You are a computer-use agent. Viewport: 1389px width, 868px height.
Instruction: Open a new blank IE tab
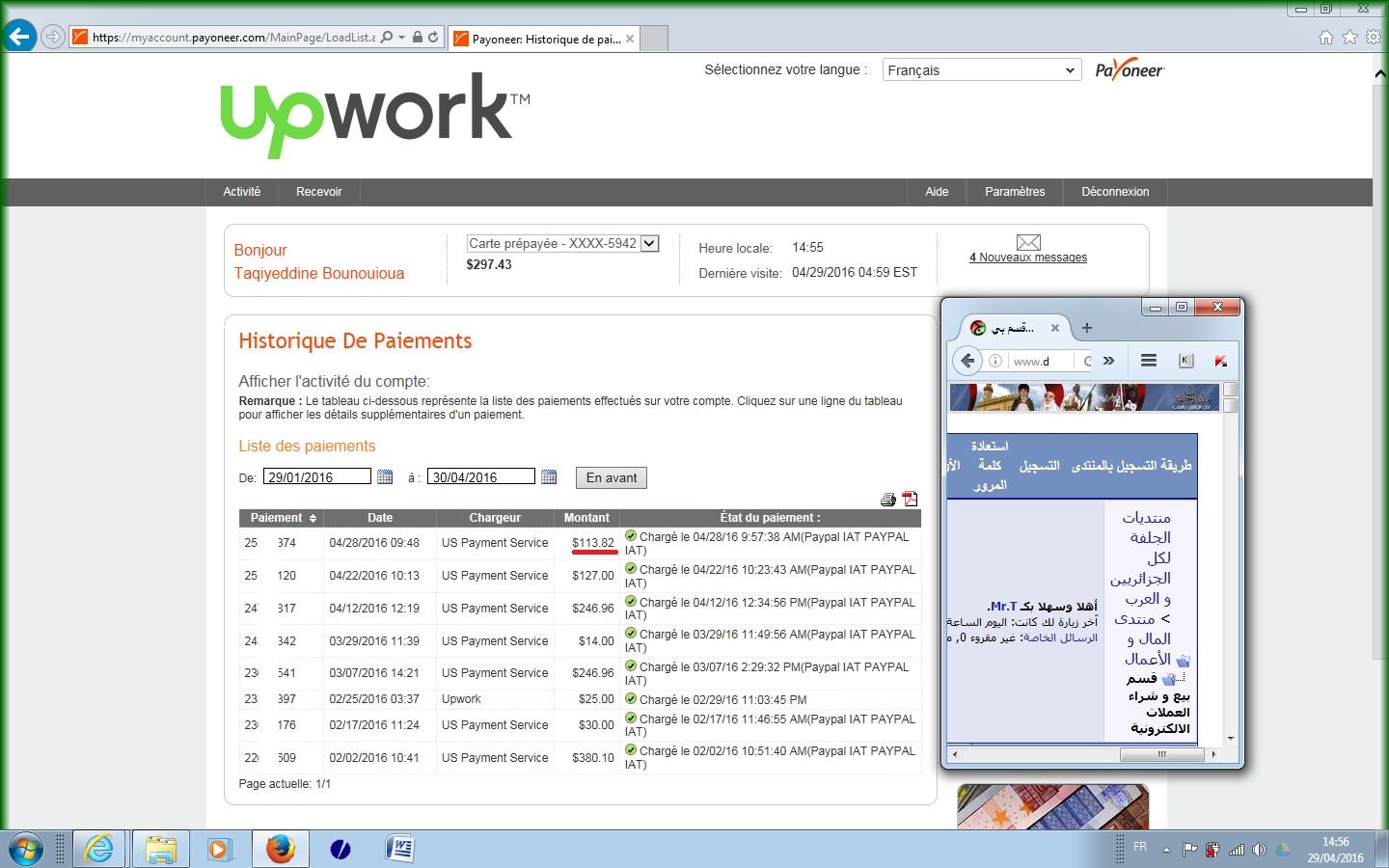[x=654, y=39]
